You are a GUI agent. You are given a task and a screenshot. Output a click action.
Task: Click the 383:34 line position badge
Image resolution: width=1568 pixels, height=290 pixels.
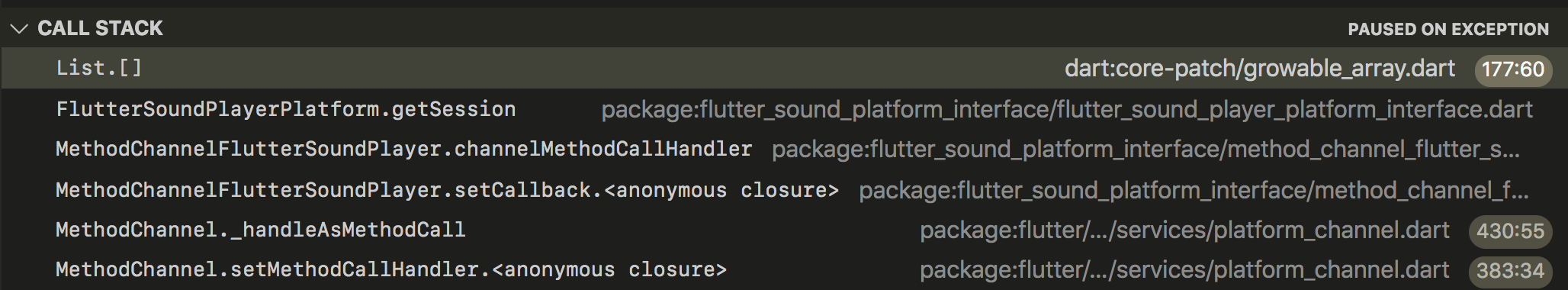(1510, 271)
